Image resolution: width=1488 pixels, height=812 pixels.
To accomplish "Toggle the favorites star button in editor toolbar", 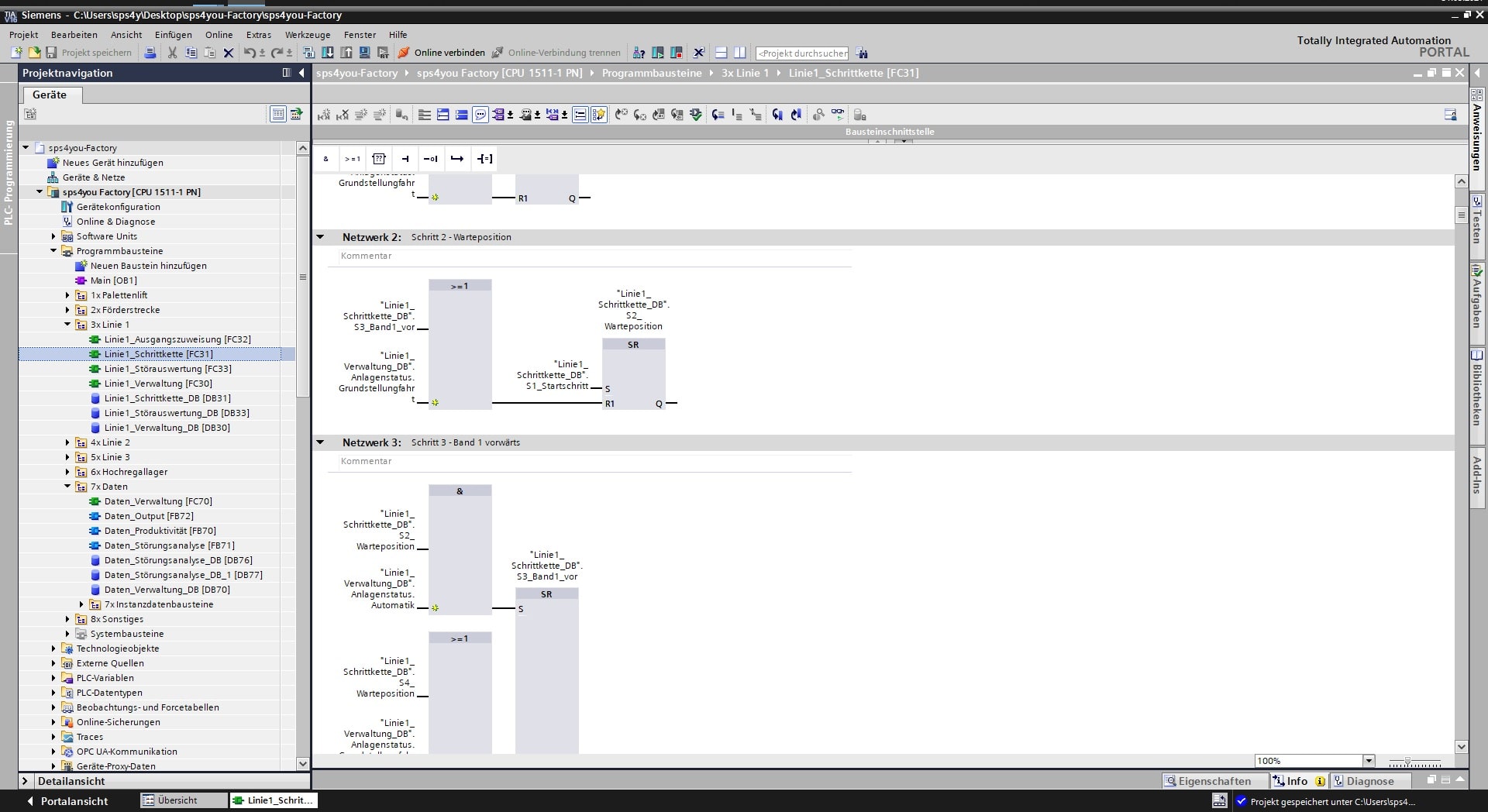I will click(x=598, y=115).
